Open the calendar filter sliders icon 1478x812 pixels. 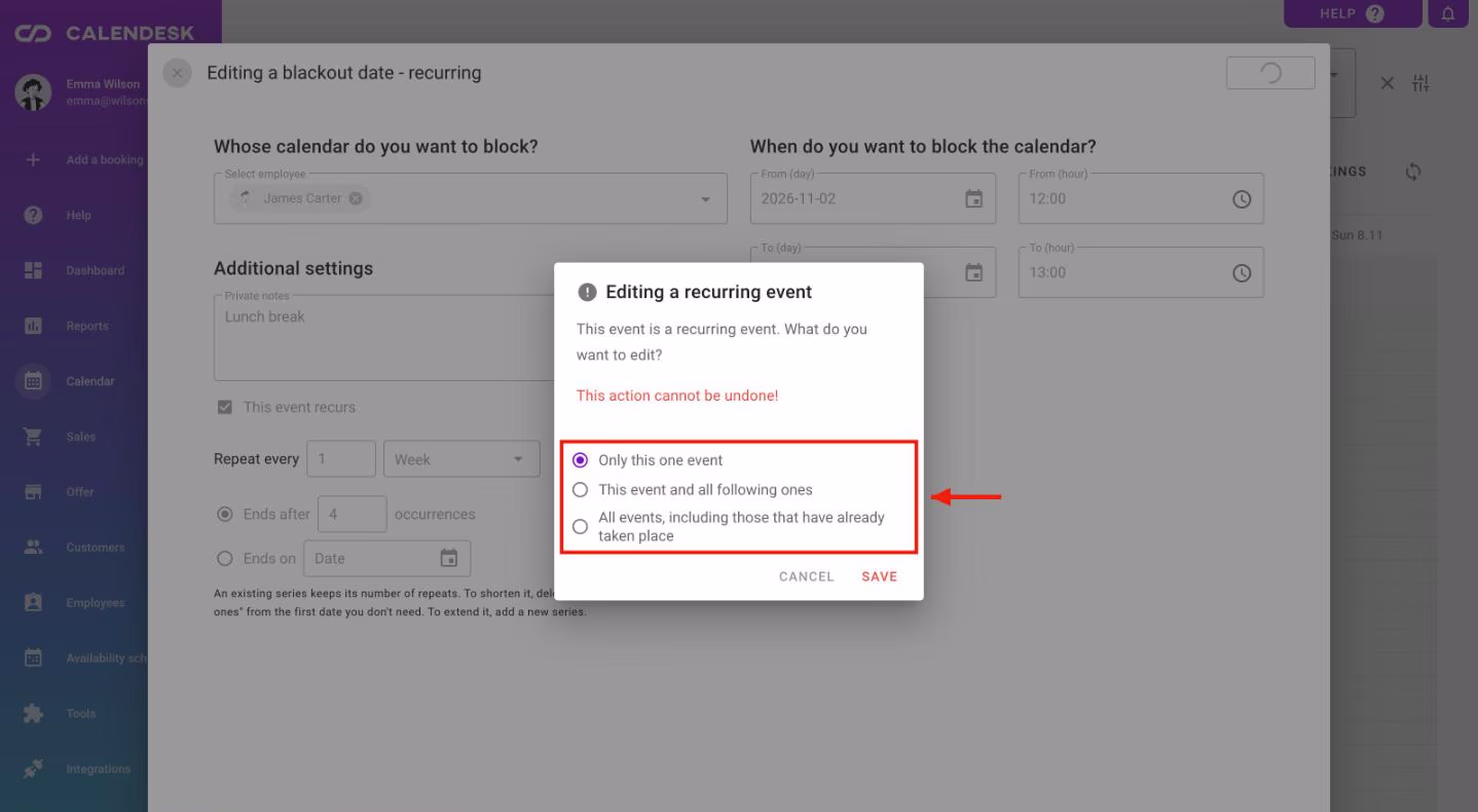(x=1422, y=83)
